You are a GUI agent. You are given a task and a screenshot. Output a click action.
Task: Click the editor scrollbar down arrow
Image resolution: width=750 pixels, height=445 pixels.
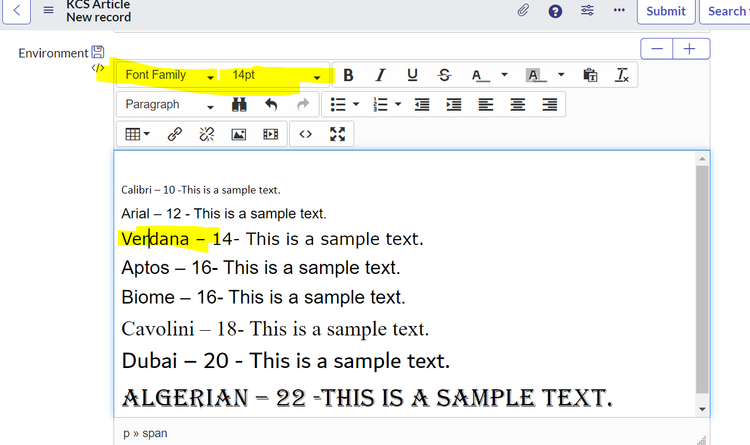[702, 409]
